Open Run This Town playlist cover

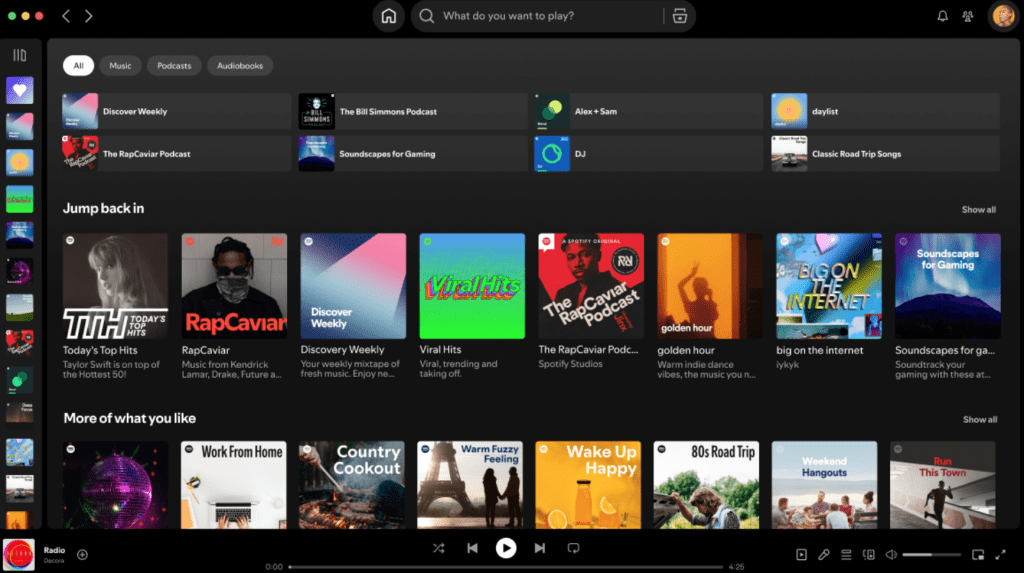(943, 485)
